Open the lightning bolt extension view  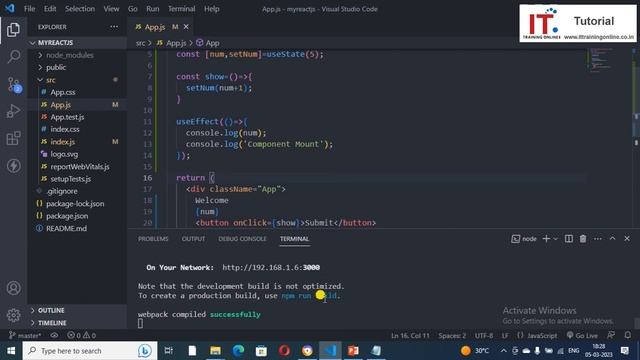13,166
